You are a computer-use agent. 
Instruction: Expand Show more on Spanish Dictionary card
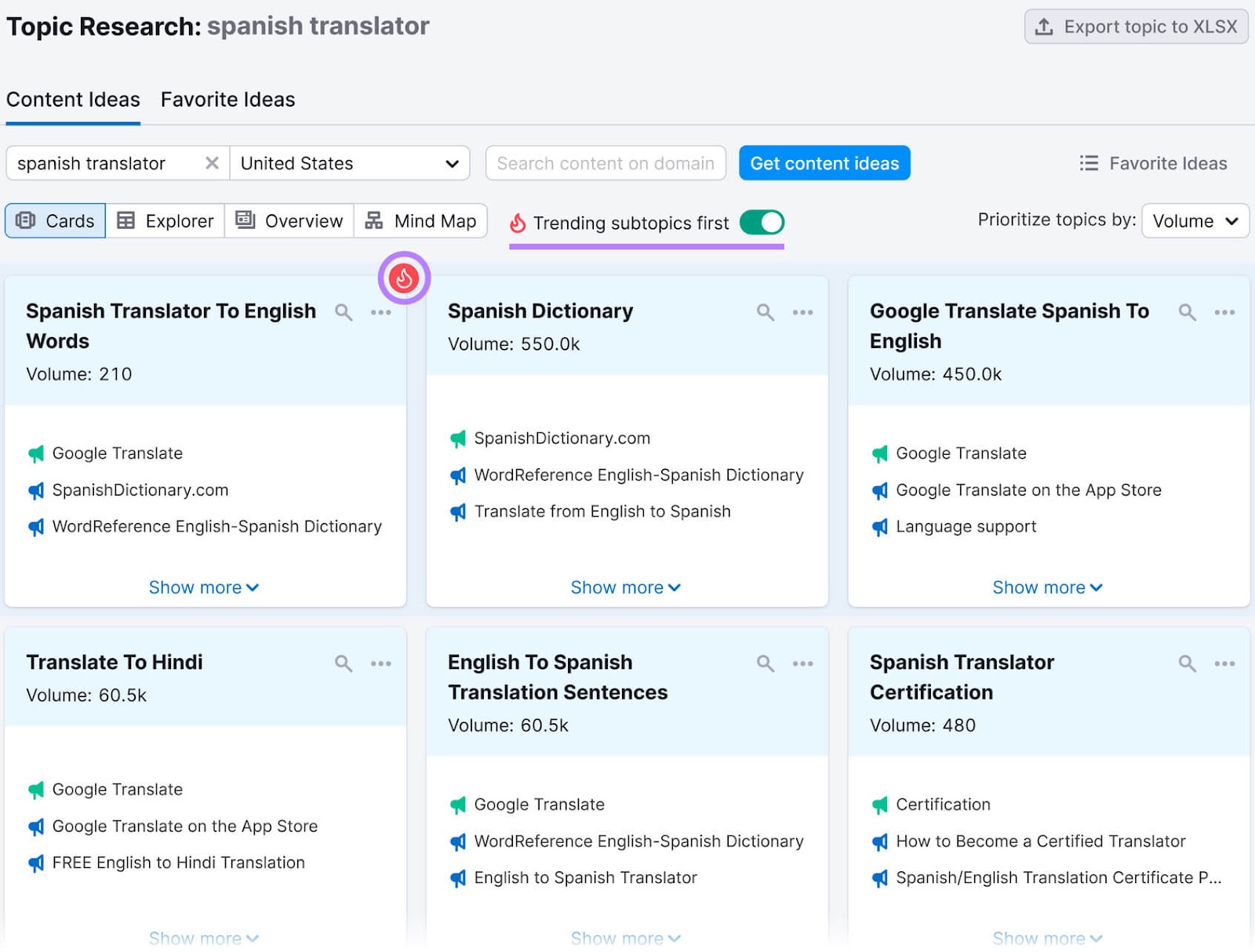pyautogui.click(x=625, y=587)
